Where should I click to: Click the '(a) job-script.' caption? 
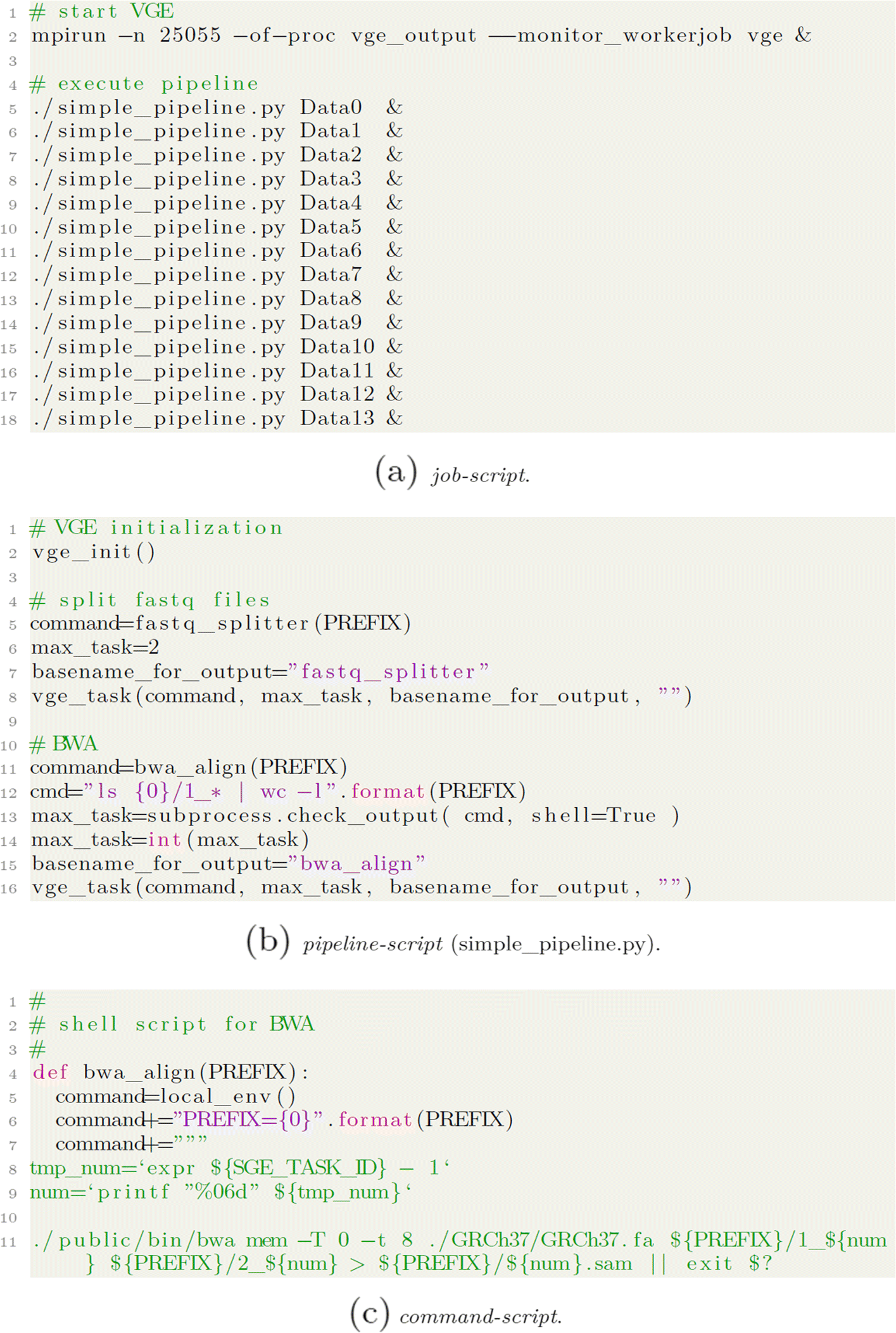[x=452, y=474]
